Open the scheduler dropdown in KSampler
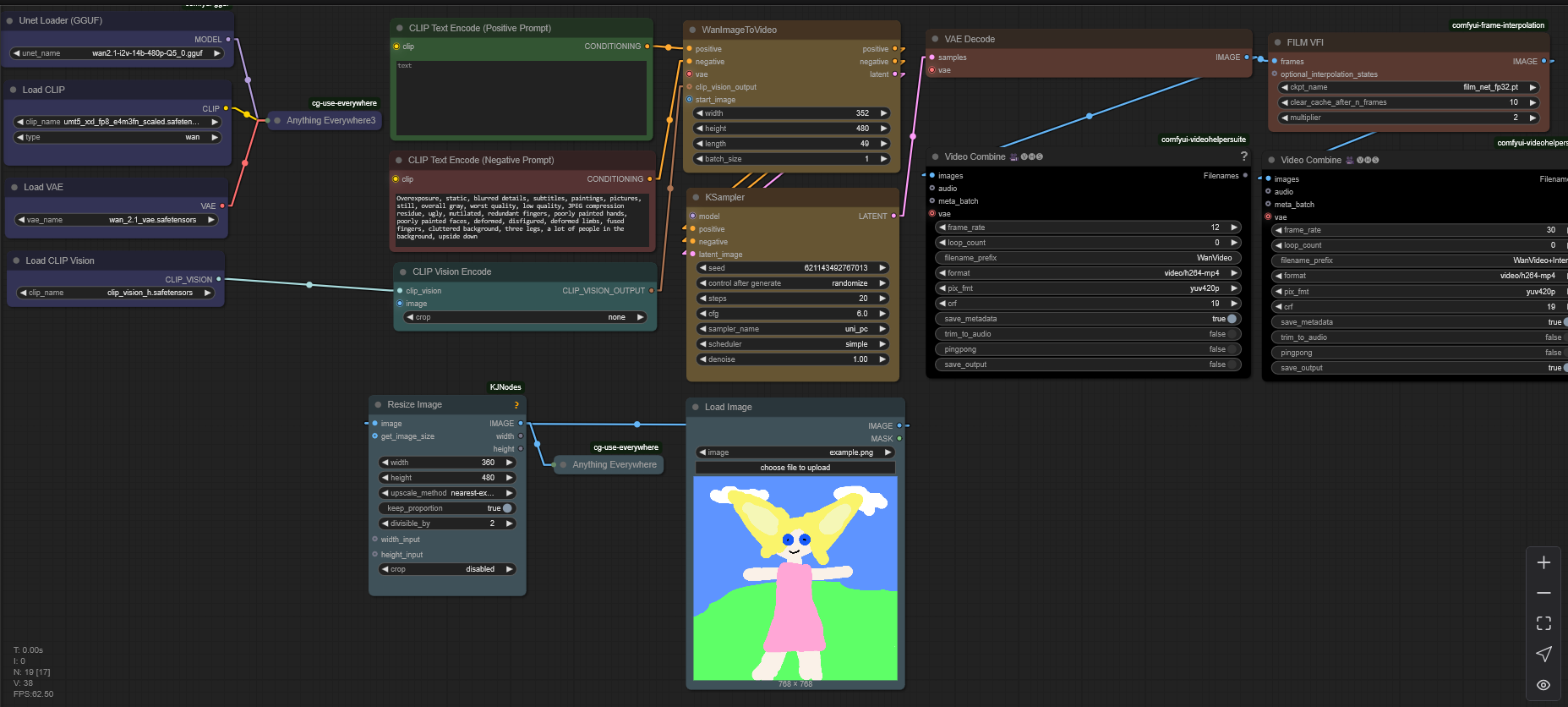1568x707 pixels. [792, 344]
